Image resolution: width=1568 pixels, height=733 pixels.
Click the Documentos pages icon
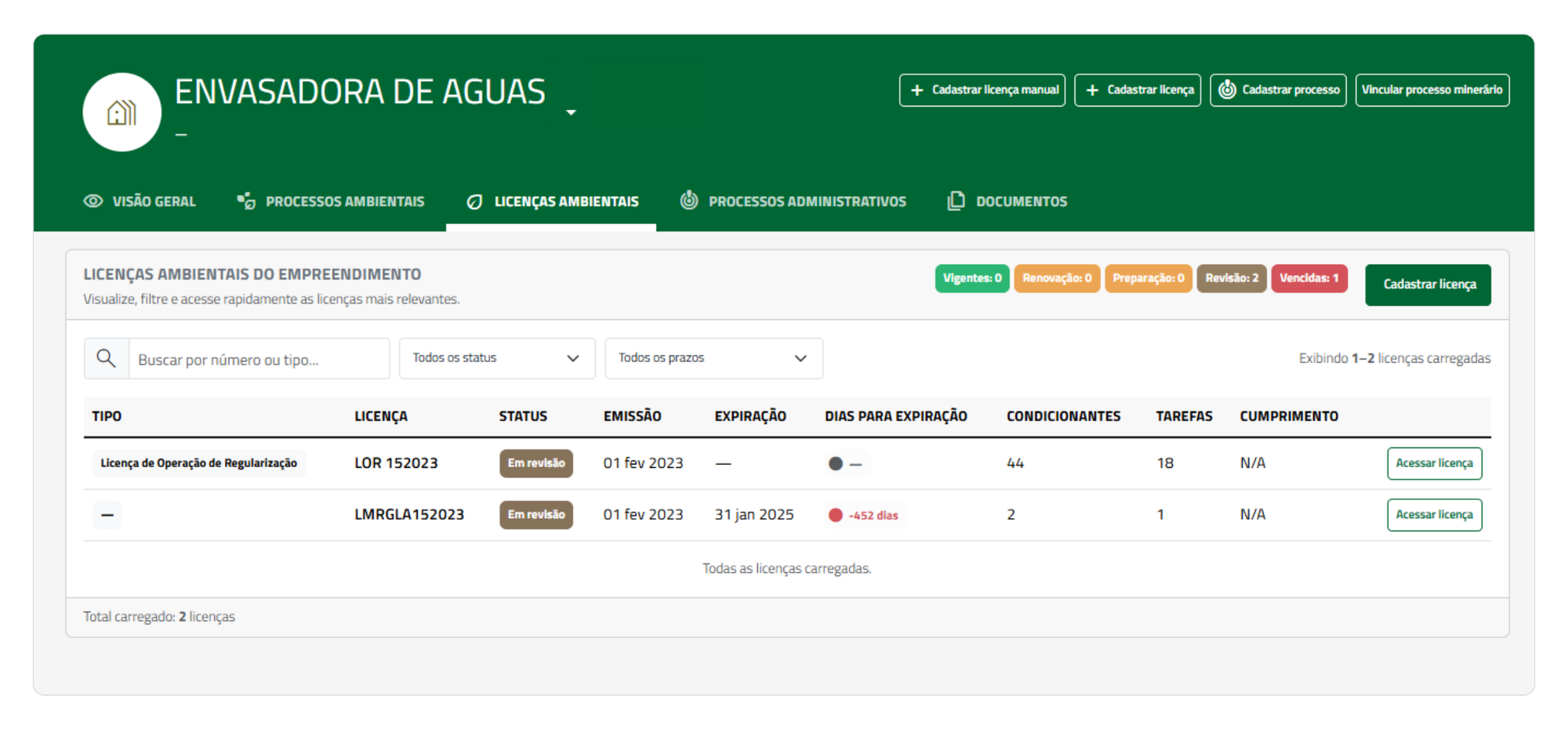[x=956, y=201]
